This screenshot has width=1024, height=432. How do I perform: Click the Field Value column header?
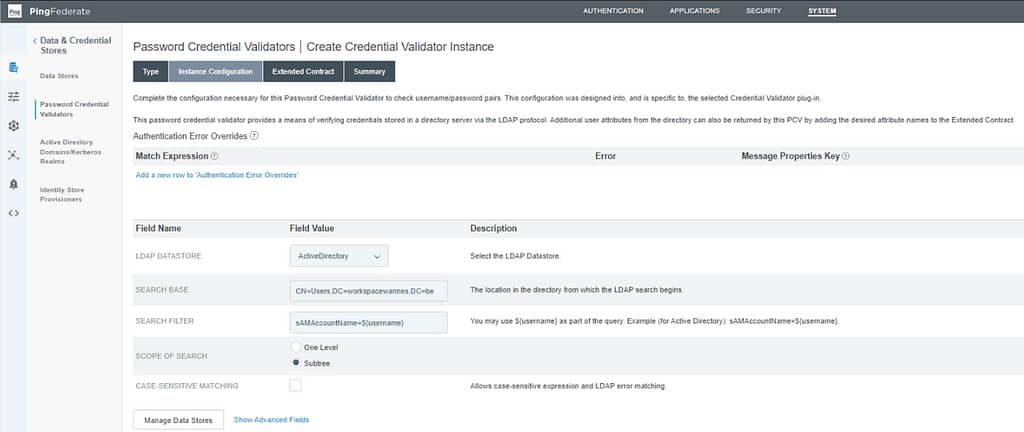pyautogui.click(x=312, y=228)
